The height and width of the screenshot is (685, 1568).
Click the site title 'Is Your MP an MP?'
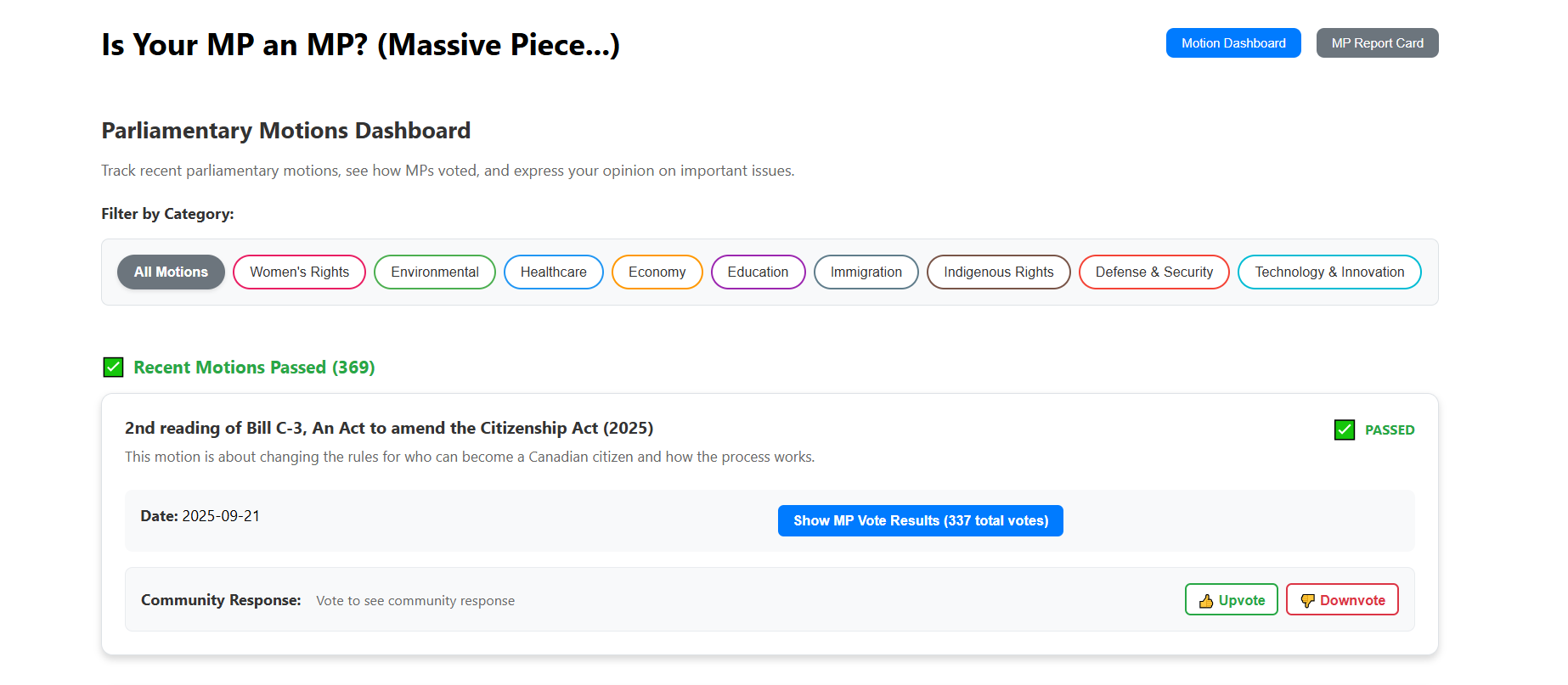tap(360, 45)
